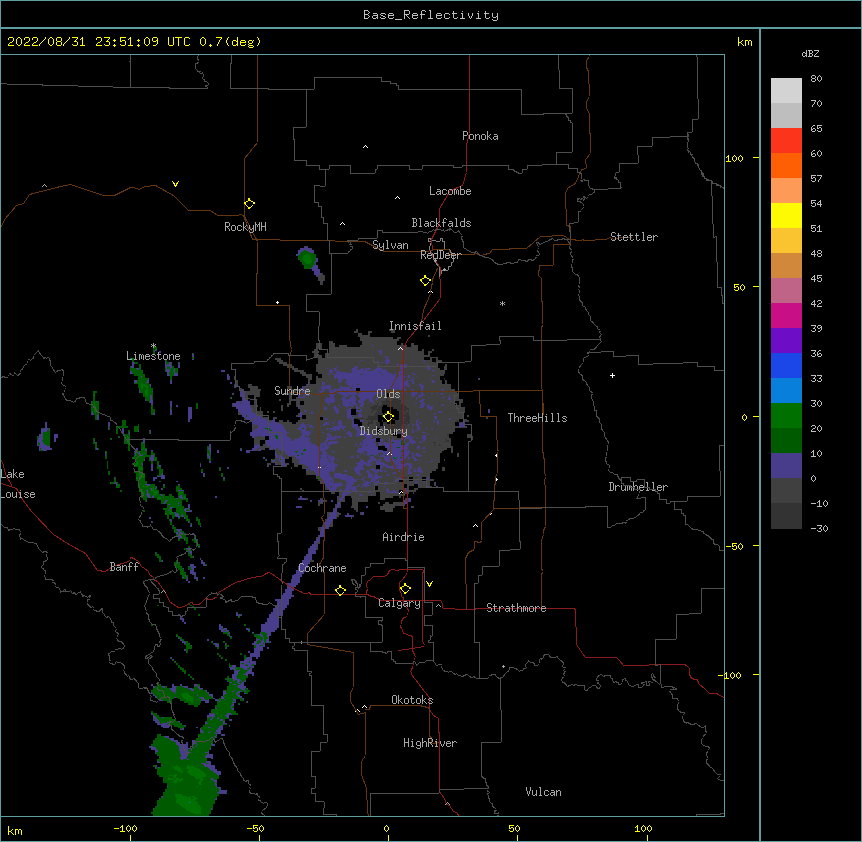Click the Base_Reflectivity title text
Screen dimensions: 862x842
click(x=431, y=15)
